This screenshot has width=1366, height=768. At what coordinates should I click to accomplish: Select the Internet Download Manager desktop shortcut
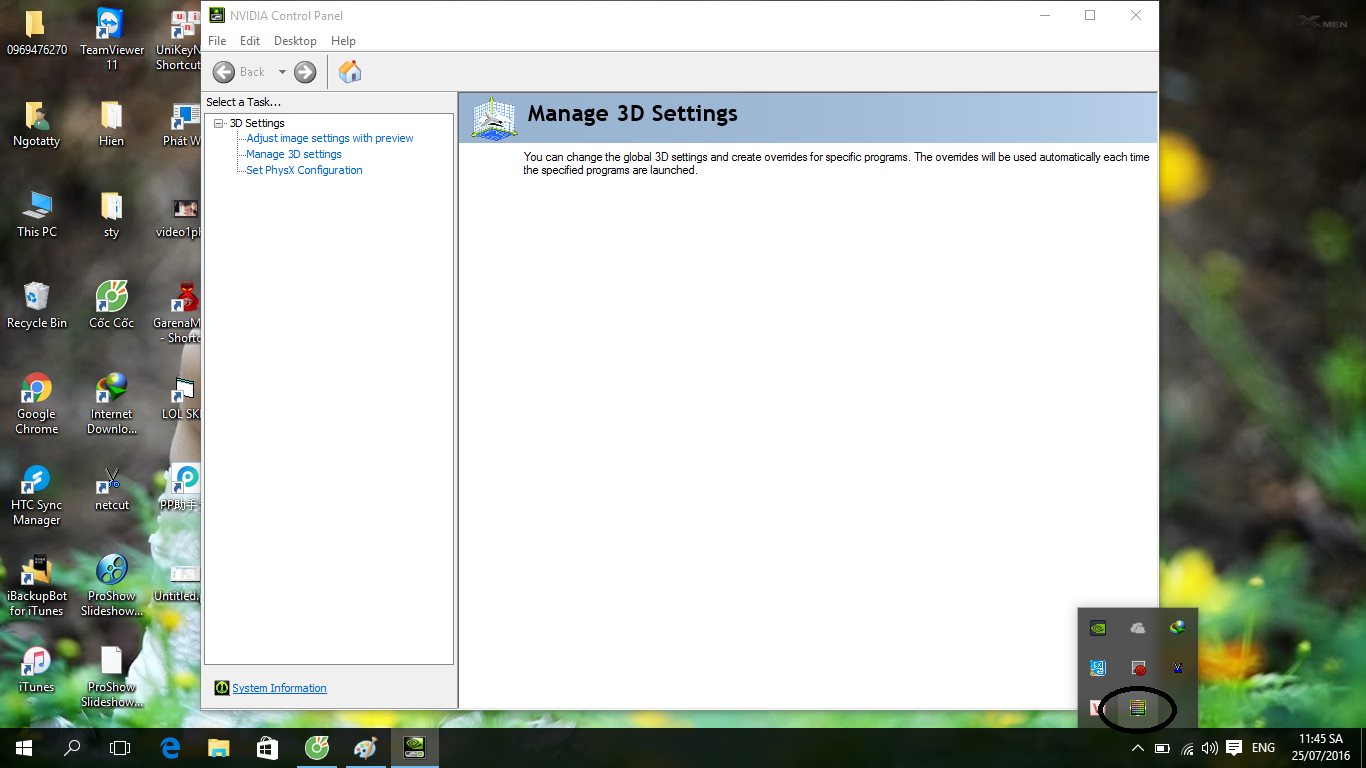pyautogui.click(x=111, y=404)
